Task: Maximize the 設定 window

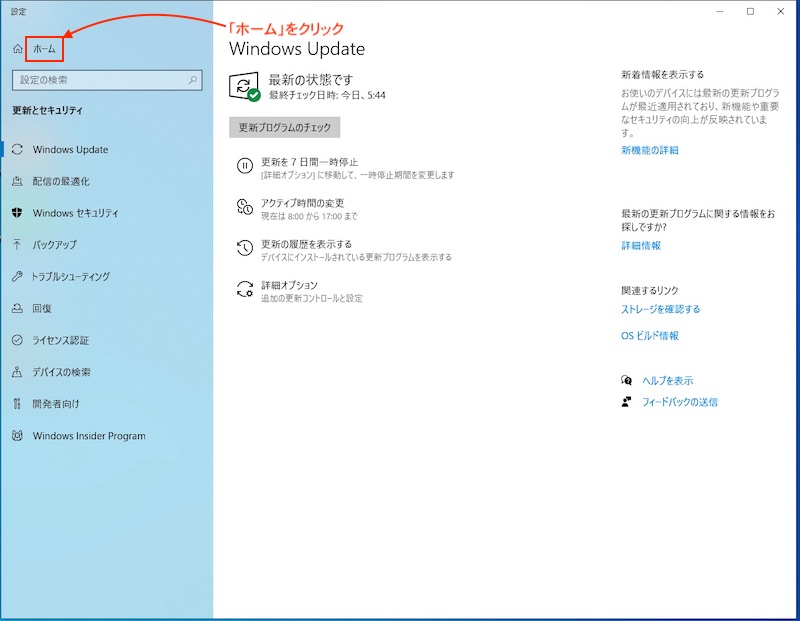Action: pos(750,11)
